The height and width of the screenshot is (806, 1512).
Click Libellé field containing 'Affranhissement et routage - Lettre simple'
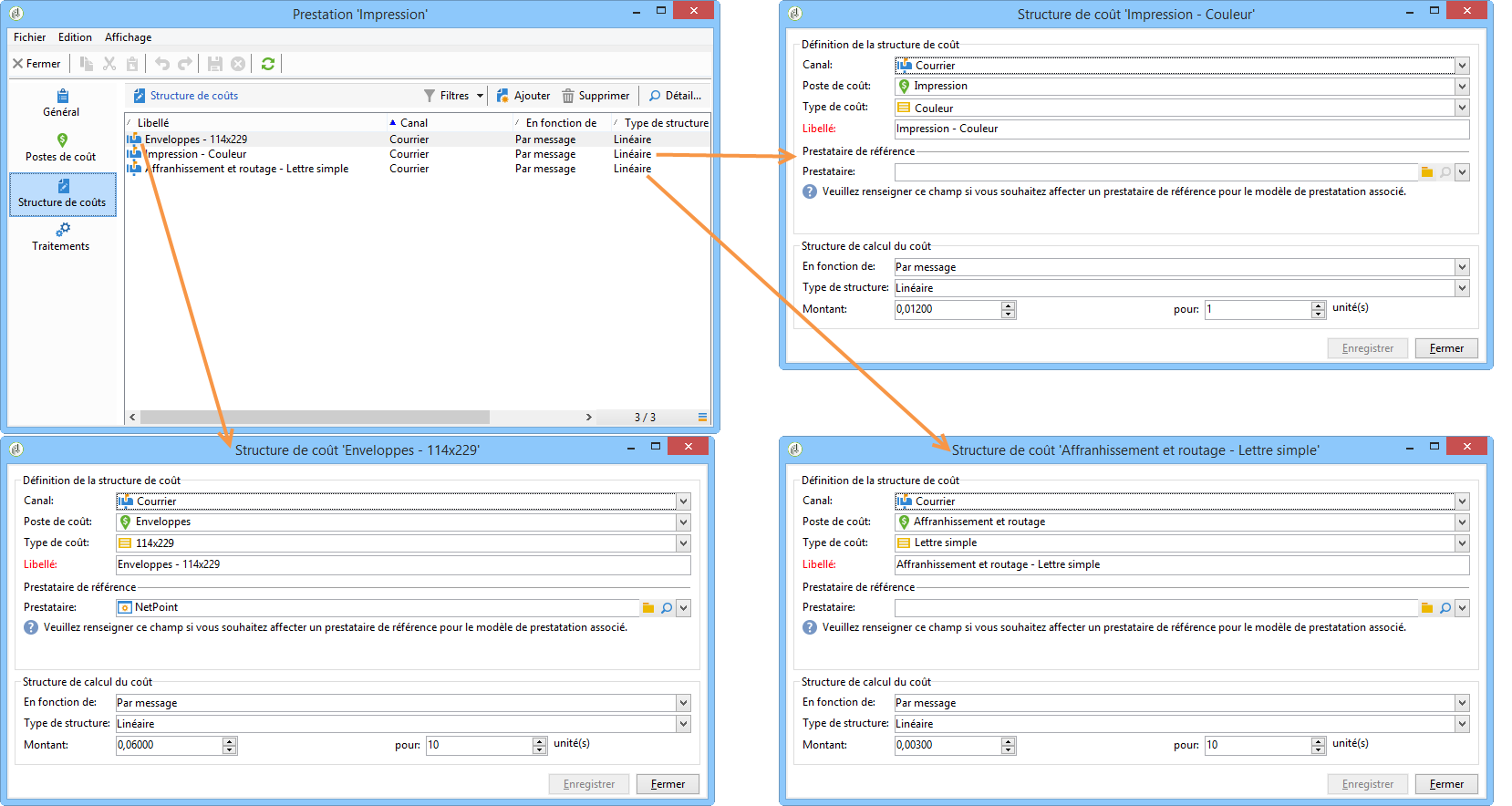(1182, 565)
